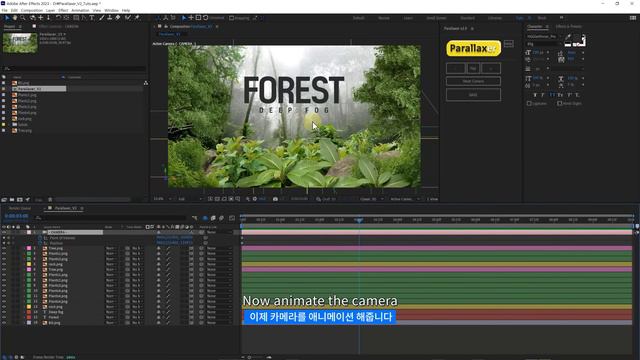Open the Classic 3D renderer dropdown
The image size is (640, 360).
(371, 199)
